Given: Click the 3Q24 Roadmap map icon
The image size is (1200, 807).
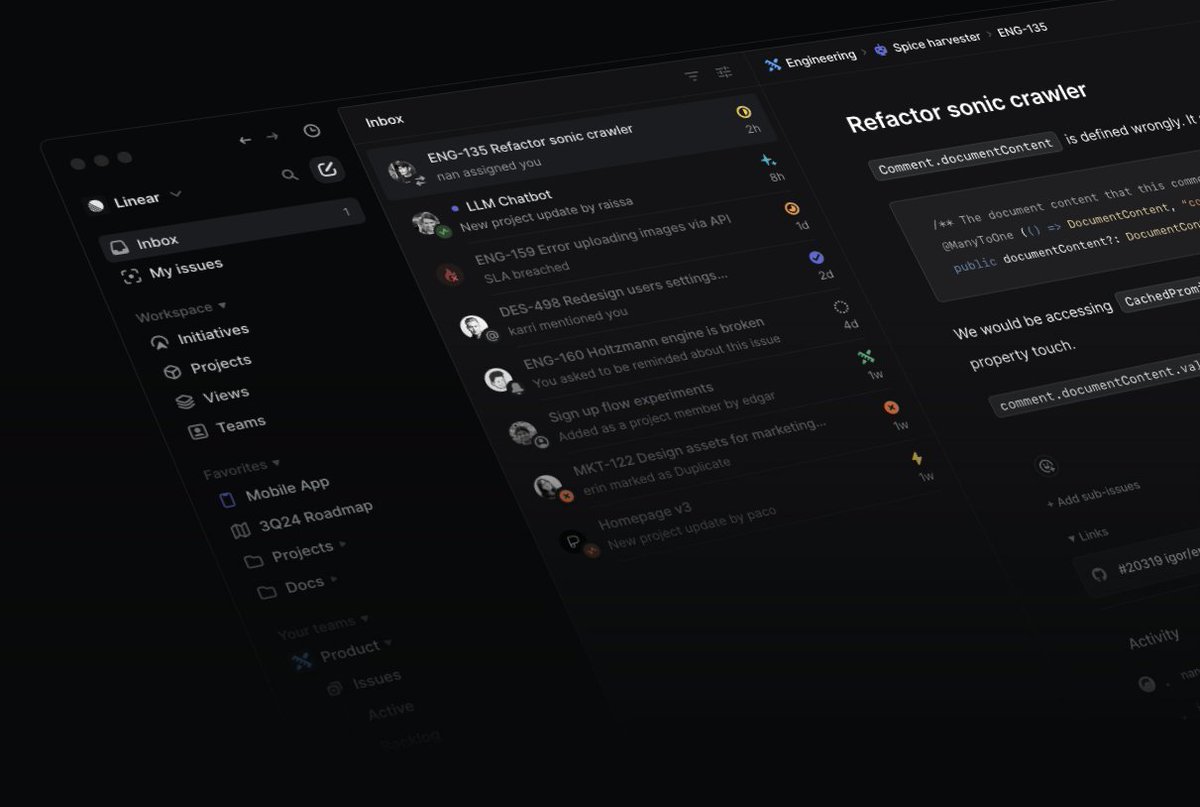Looking at the screenshot, I should [x=241, y=531].
